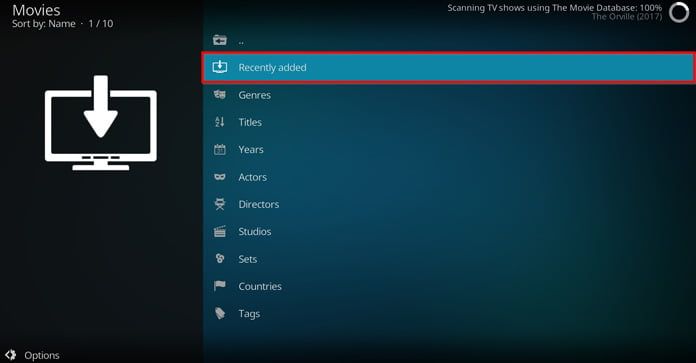This screenshot has width=696, height=363.
Task: Open the Tags category
Action: pos(449,313)
